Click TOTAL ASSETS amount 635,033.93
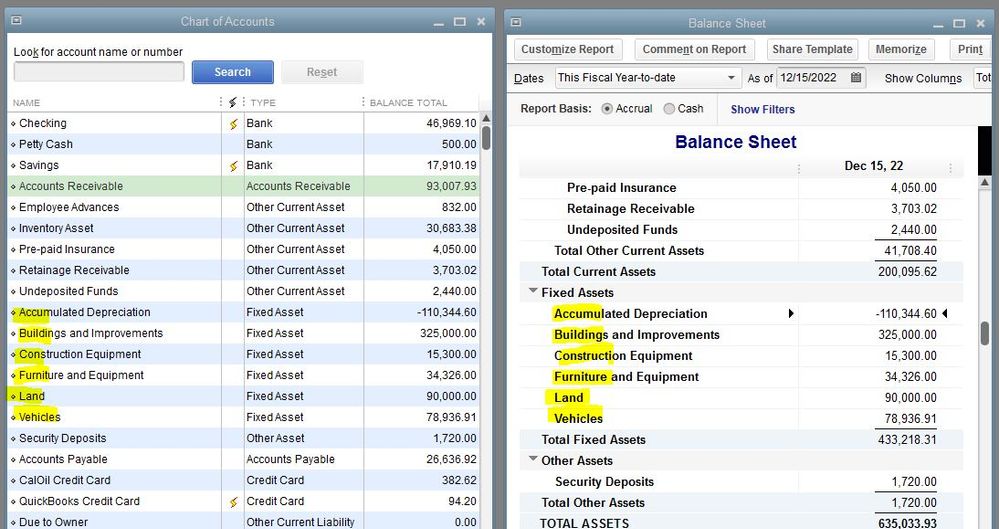Screen dimensions: 999x529 click(x=907, y=523)
